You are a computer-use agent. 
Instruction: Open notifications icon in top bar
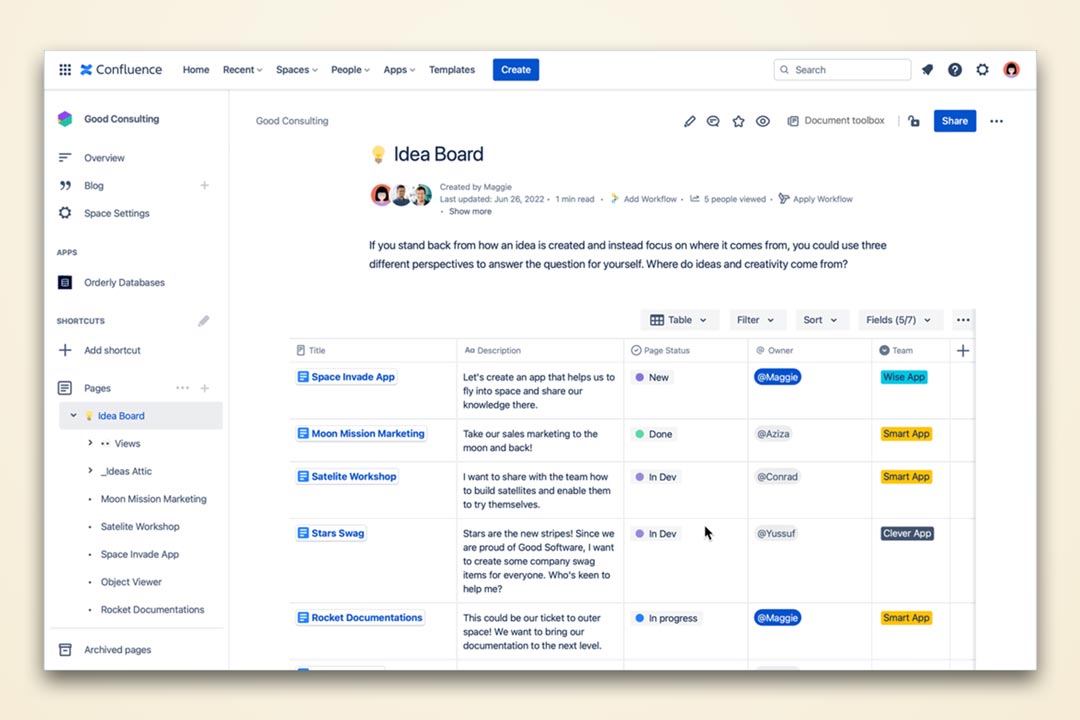tap(927, 70)
